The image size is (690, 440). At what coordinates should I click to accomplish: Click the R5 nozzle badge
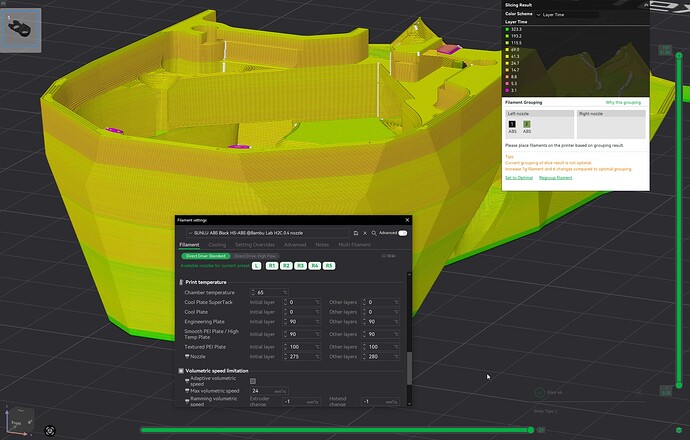329,266
